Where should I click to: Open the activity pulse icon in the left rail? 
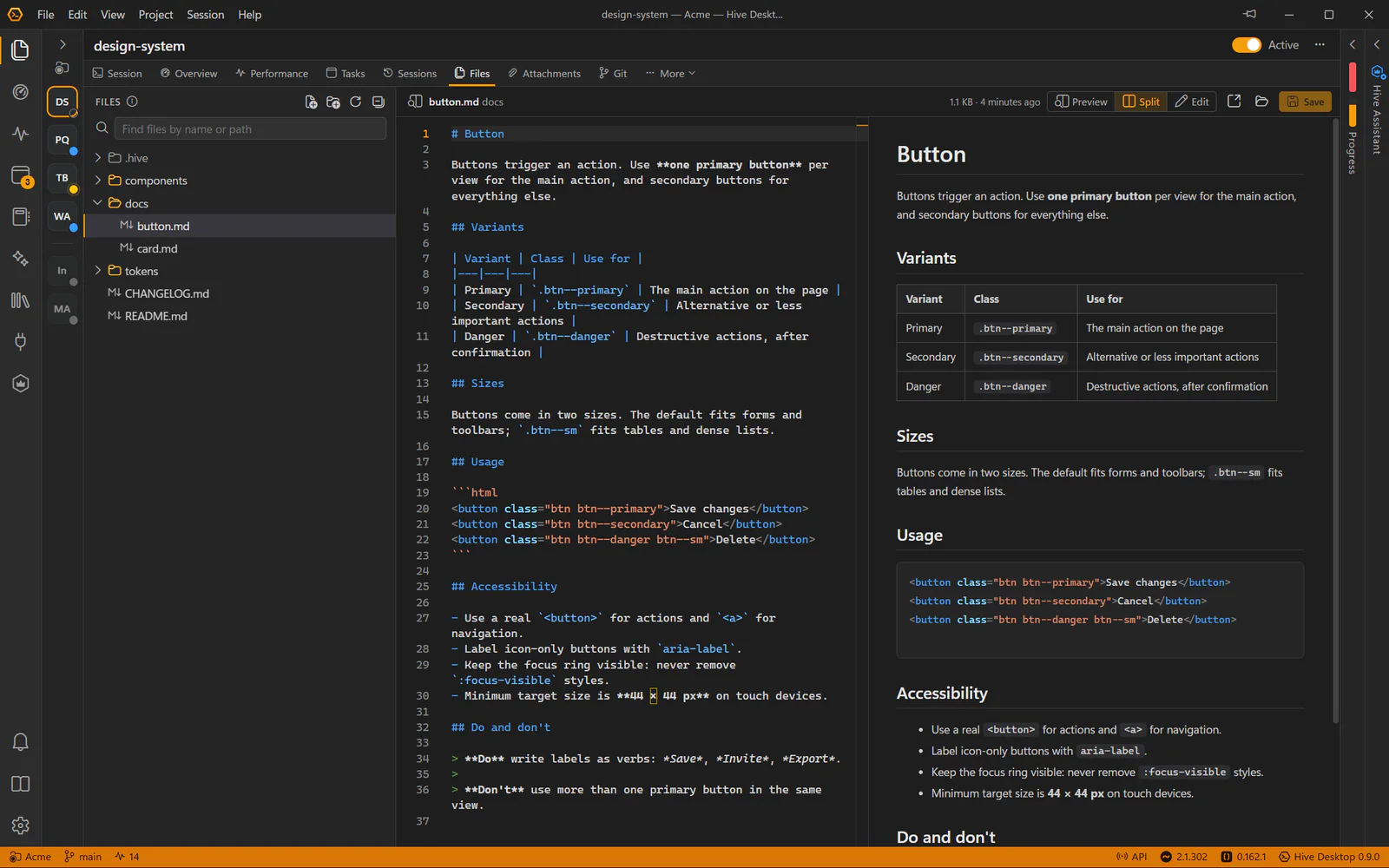point(20,134)
